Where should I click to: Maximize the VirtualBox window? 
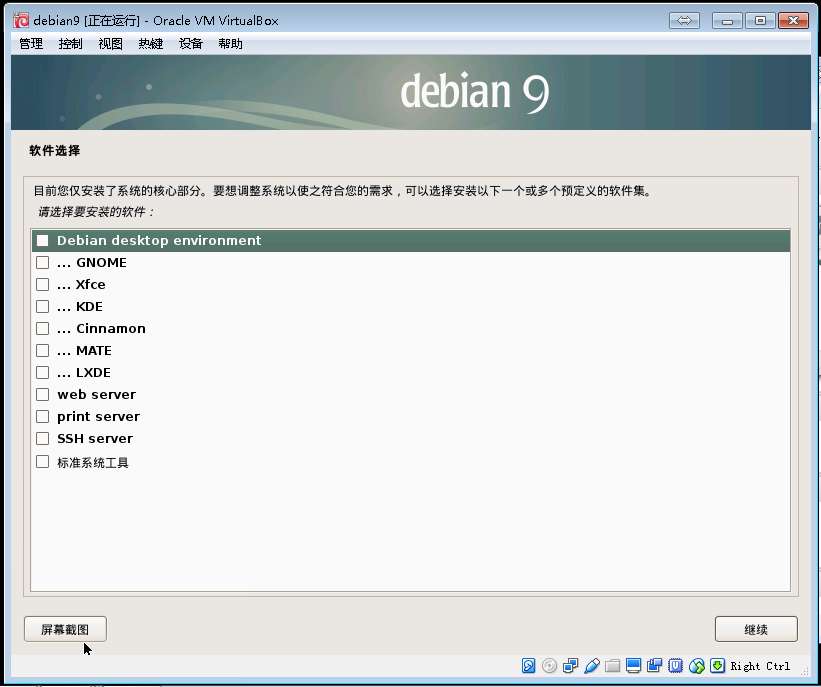point(760,20)
